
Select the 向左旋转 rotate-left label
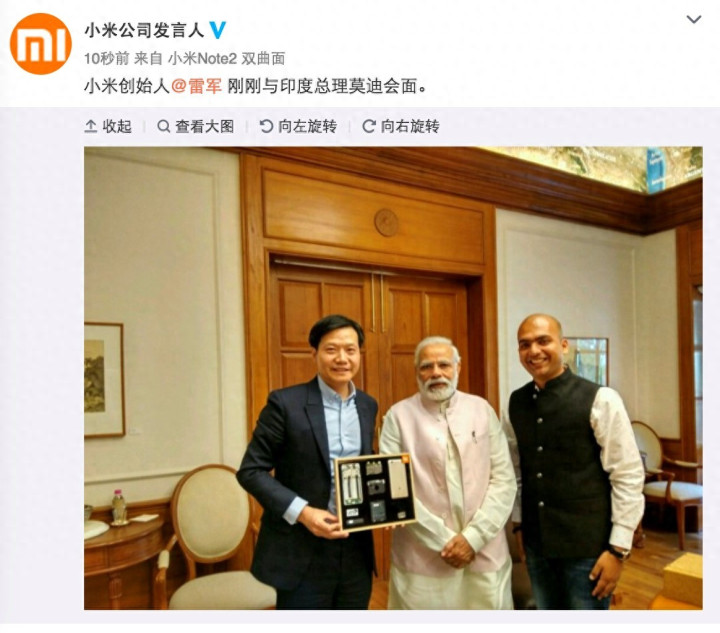[x=308, y=126]
